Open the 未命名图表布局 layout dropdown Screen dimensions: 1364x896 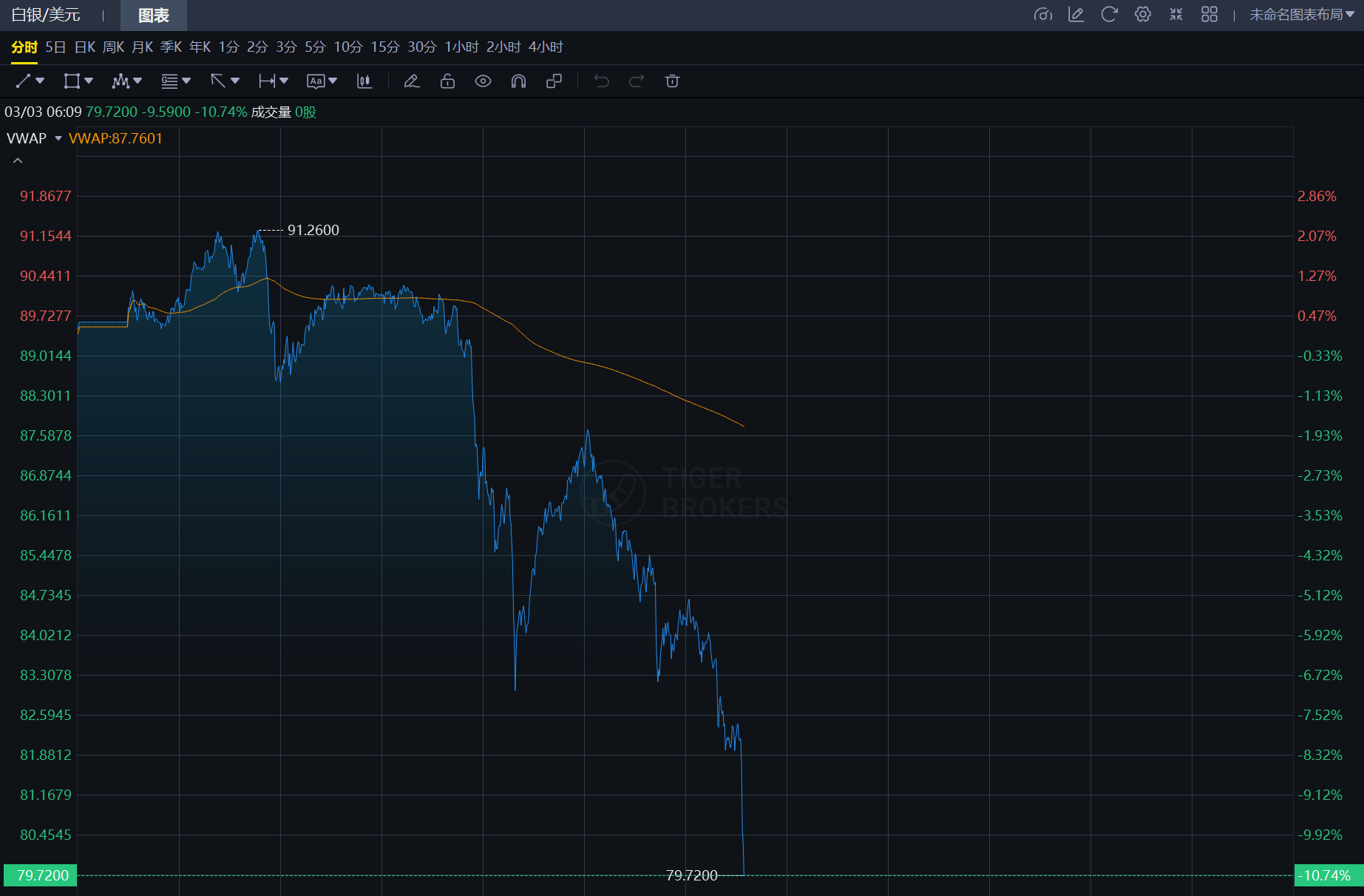1301,15
